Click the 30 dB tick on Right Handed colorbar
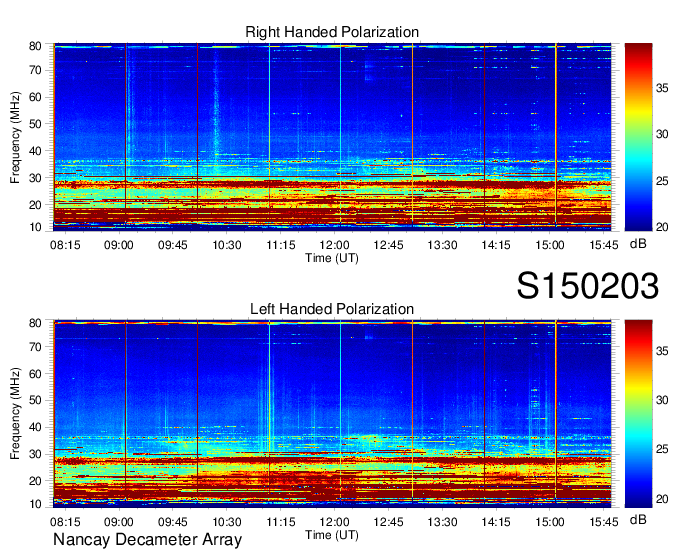 662,134
